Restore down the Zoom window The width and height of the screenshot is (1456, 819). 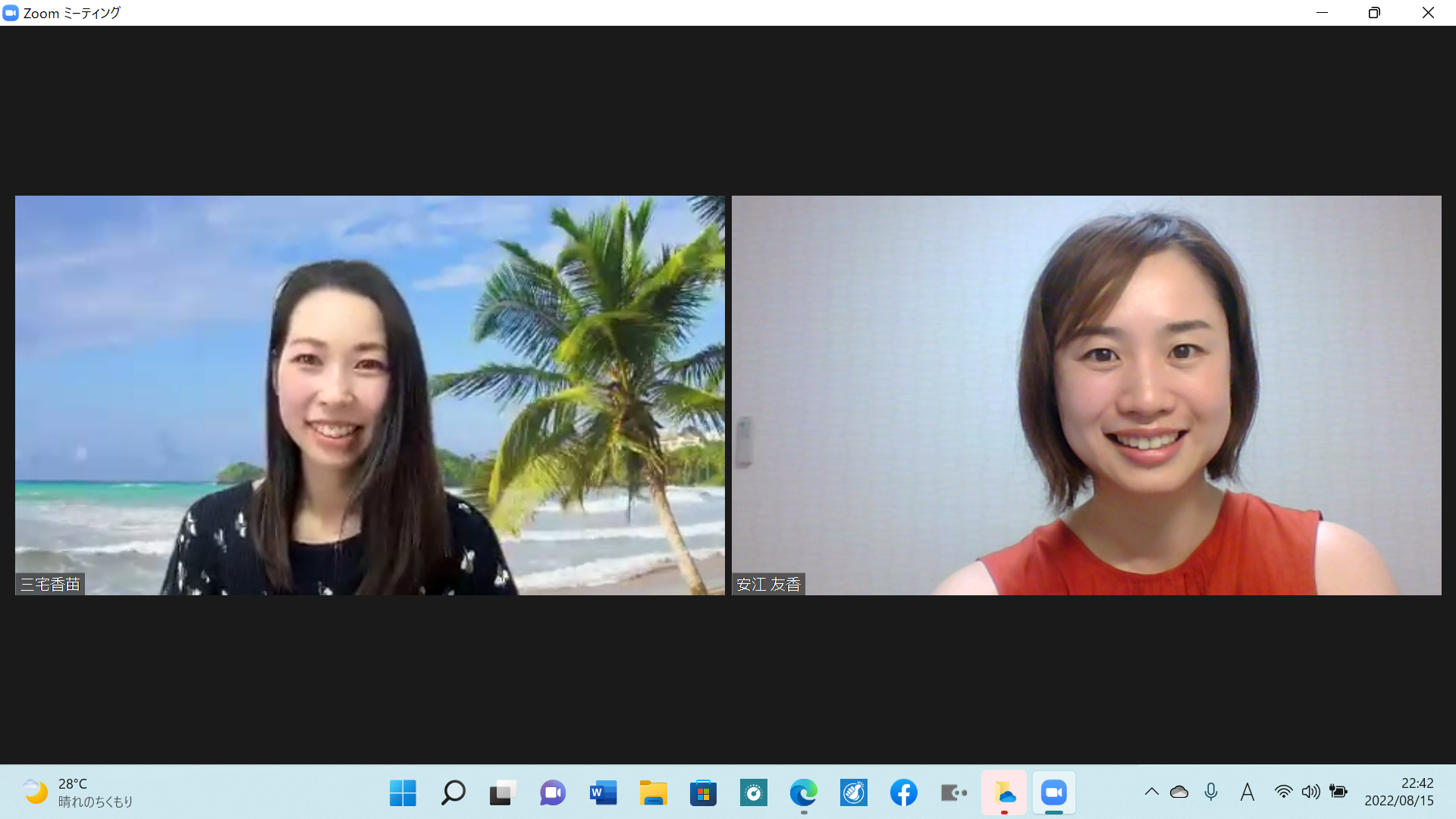click(x=1374, y=13)
